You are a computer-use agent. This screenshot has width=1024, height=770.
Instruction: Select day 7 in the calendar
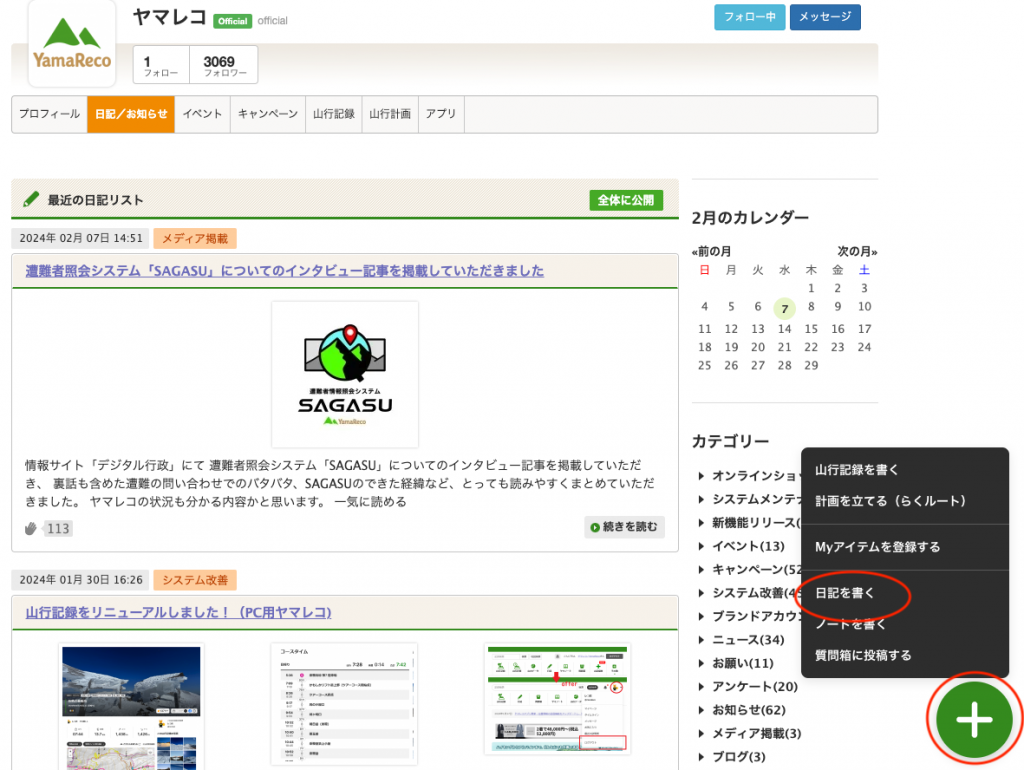point(784,308)
